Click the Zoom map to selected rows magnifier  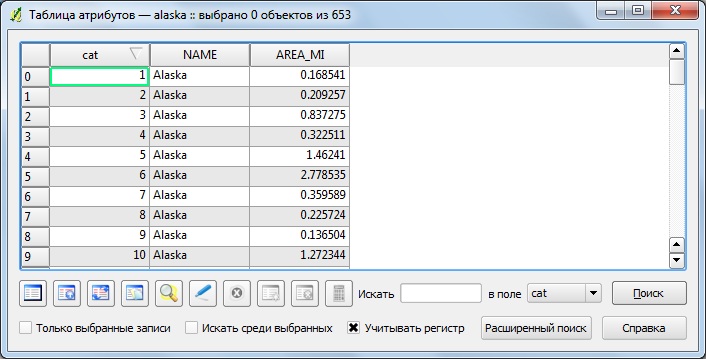point(169,293)
